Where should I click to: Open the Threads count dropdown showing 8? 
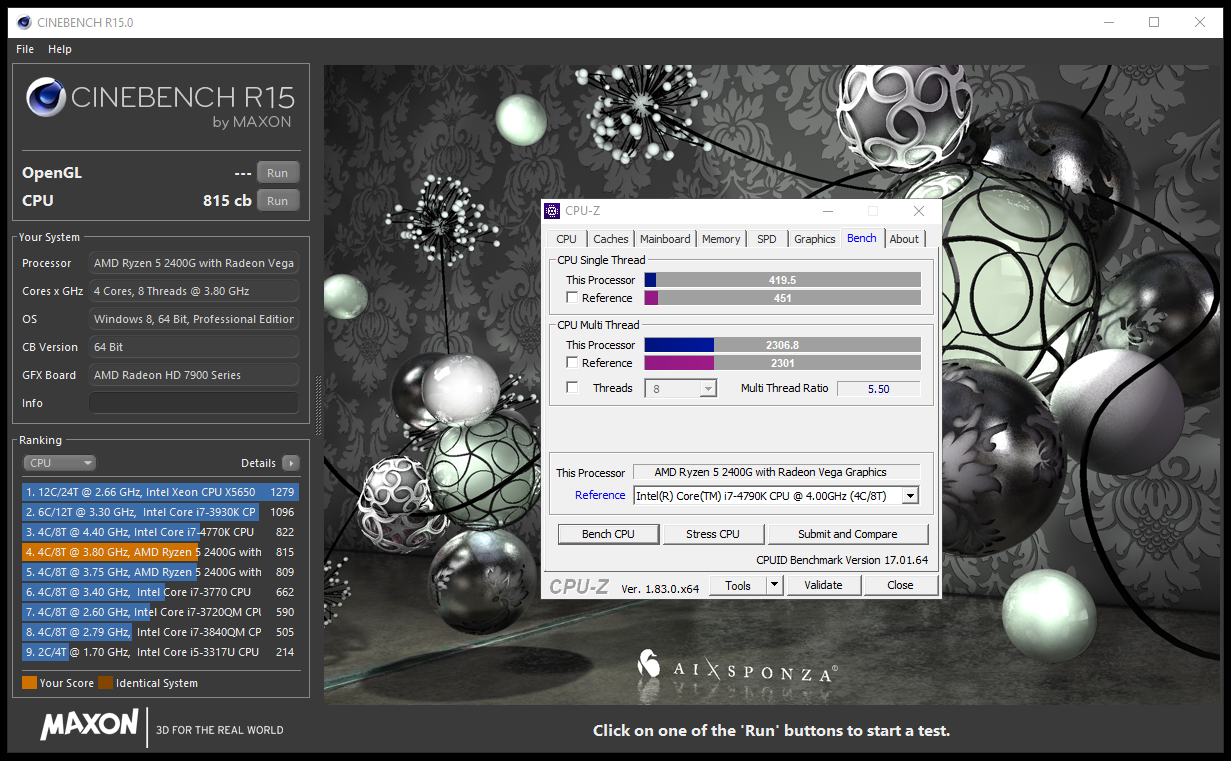point(681,388)
